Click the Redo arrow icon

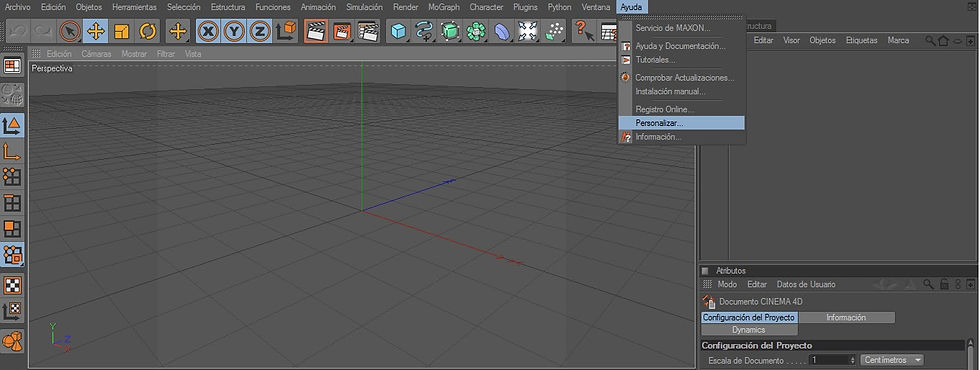coord(42,31)
